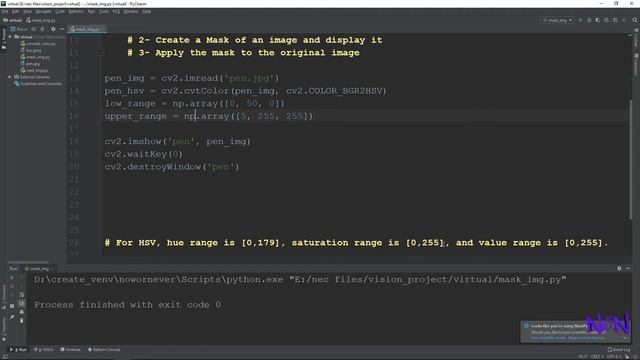Viewport: 640px width, 360px height.
Task: Open the Help menu
Action: pyautogui.click(x=147, y=11)
